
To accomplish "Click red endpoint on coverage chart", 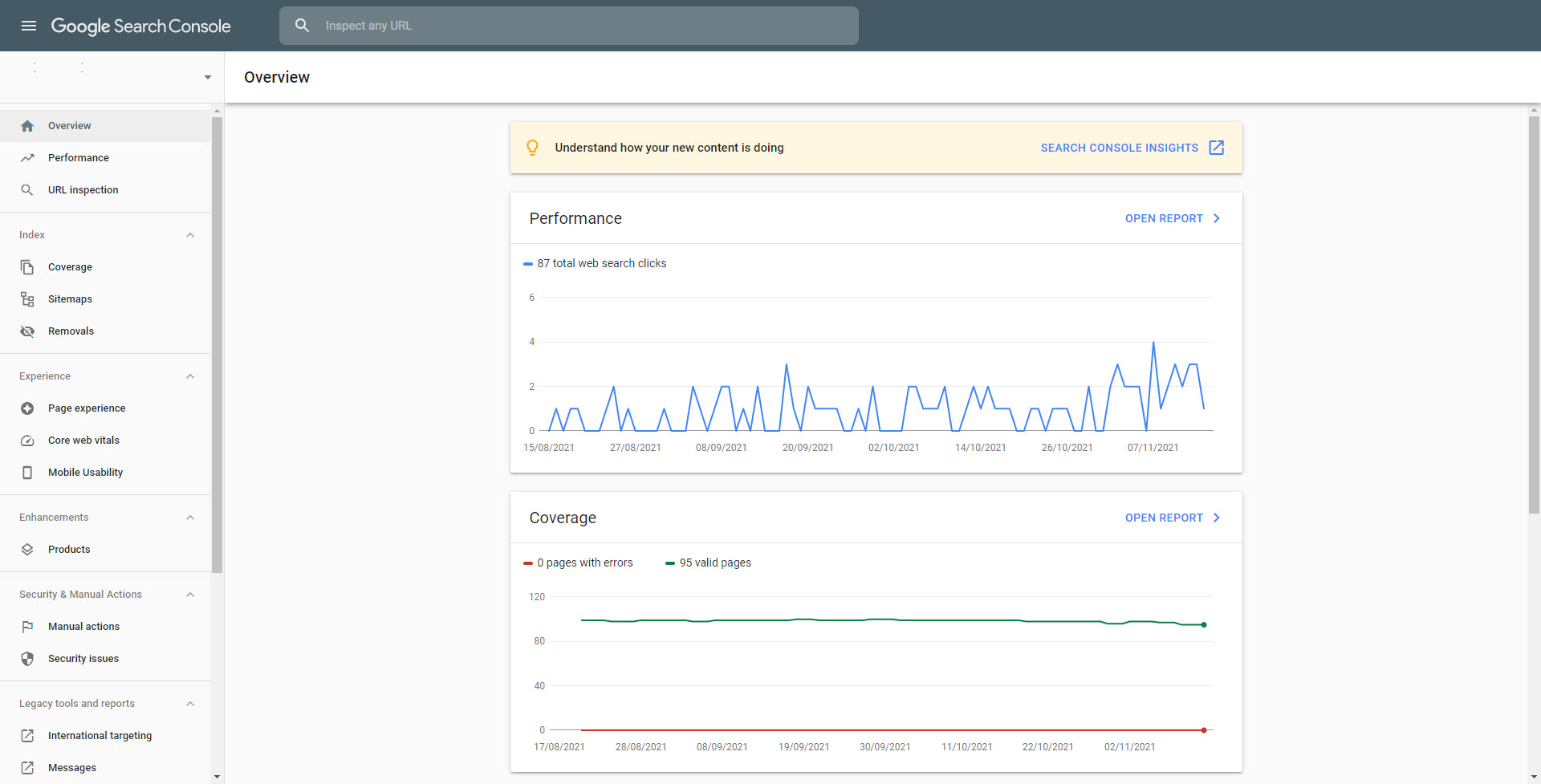I will click(1204, 730).
